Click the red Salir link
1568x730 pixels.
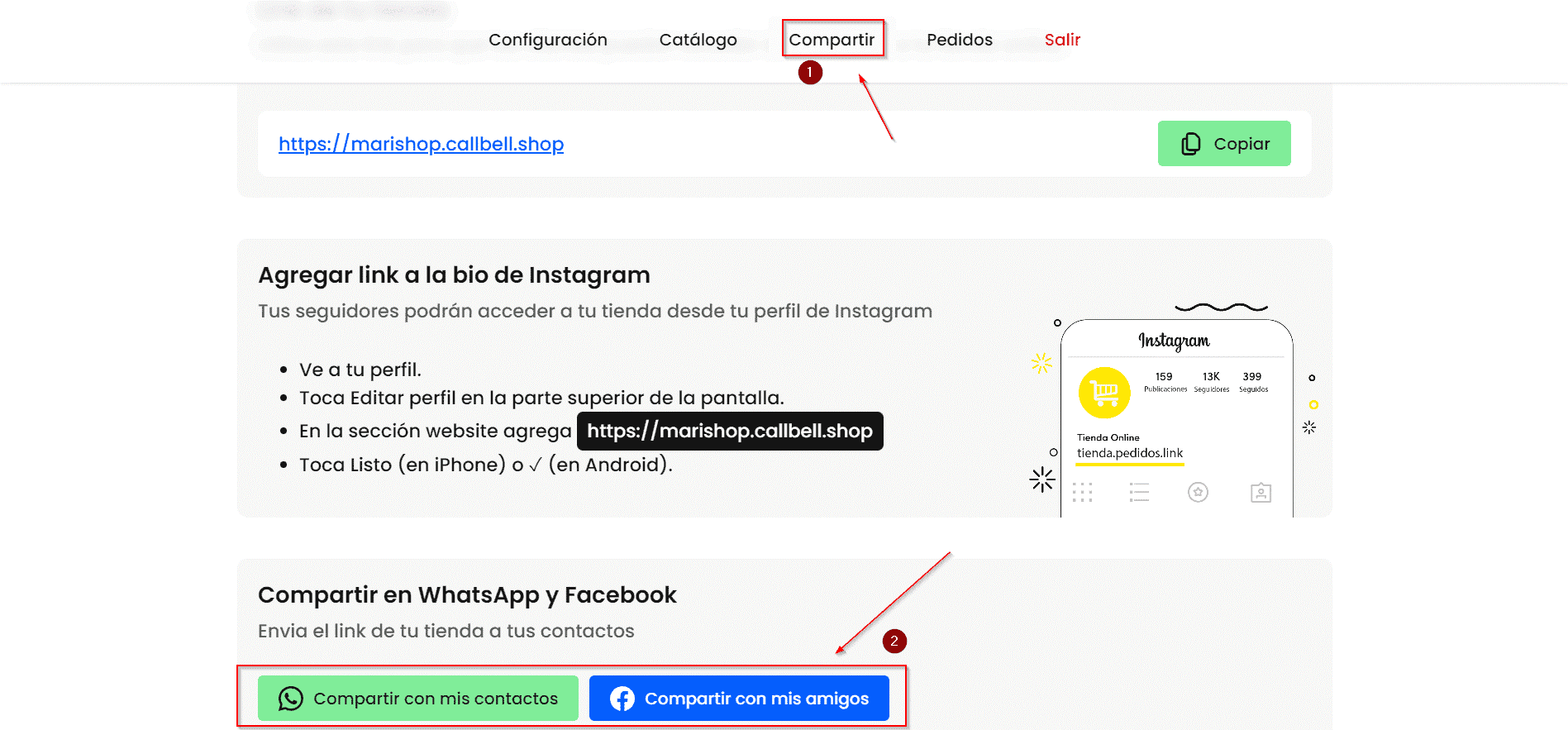tap(1062, 40)
